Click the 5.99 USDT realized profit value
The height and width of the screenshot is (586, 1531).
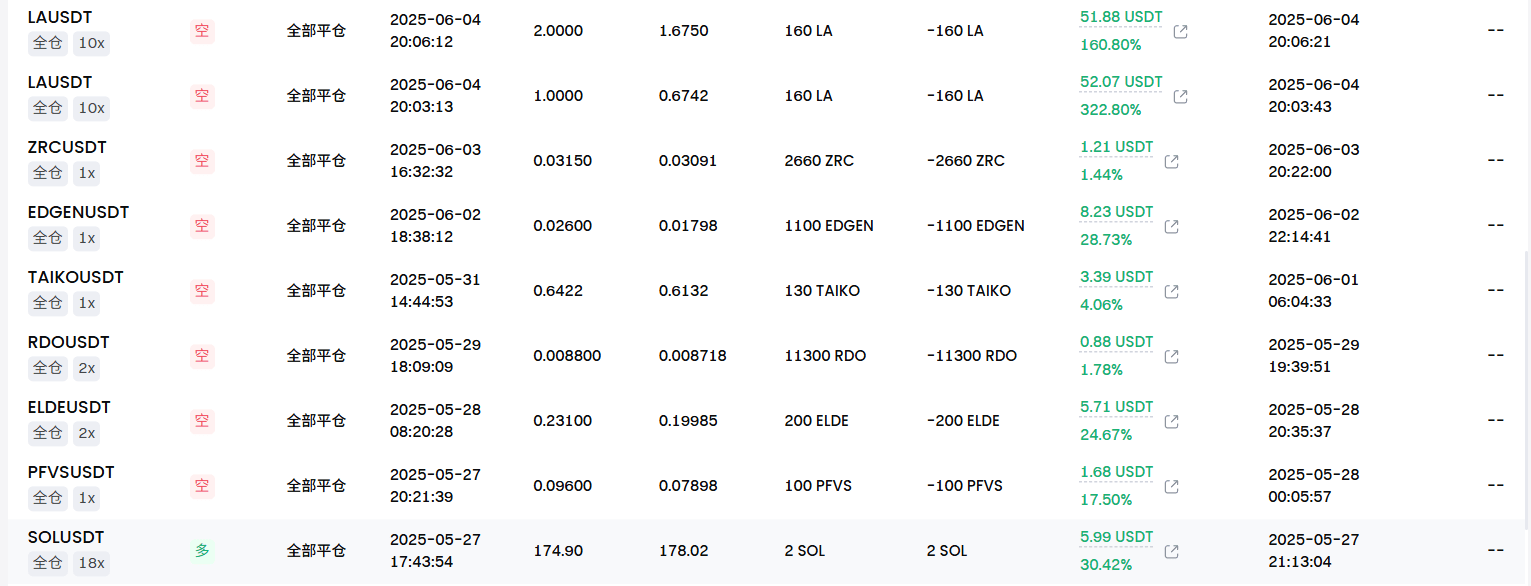pos(1116,537)
